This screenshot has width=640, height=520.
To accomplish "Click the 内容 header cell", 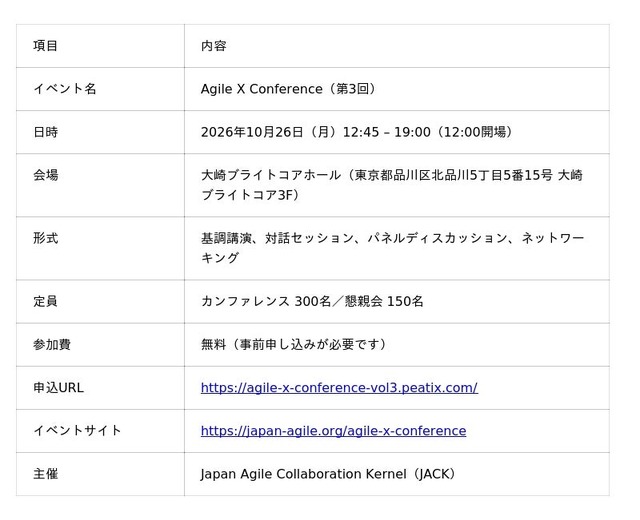I will (397, 46).
